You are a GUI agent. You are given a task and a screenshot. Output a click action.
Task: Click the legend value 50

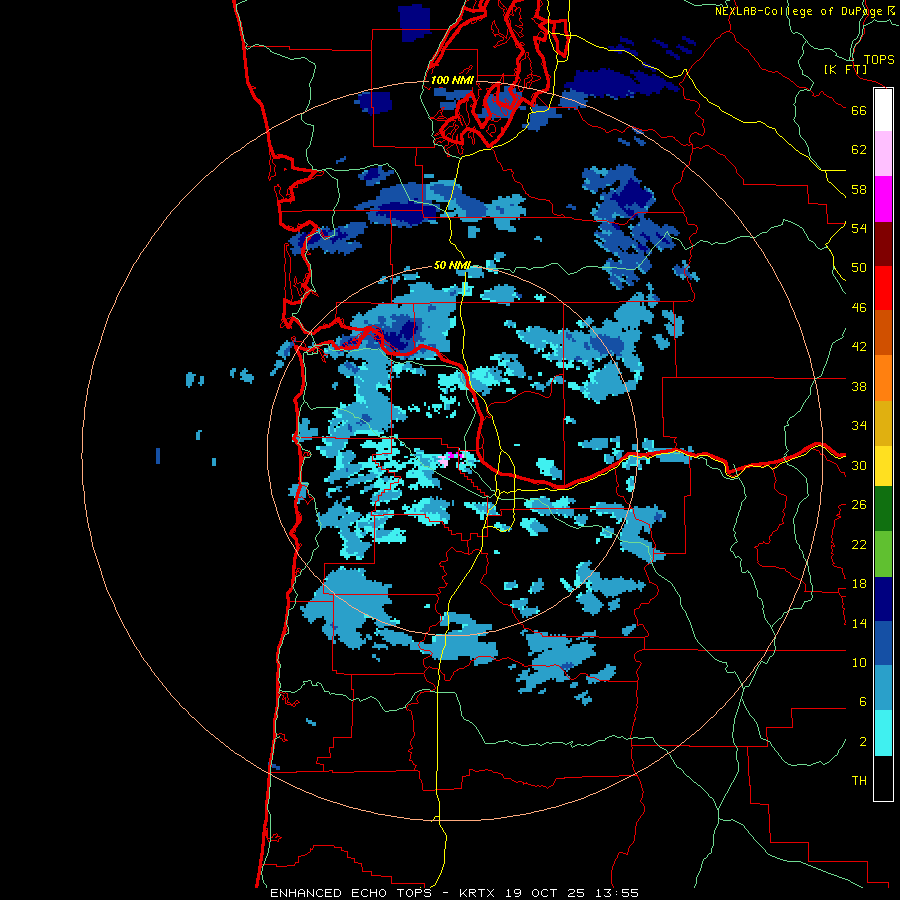859,268
